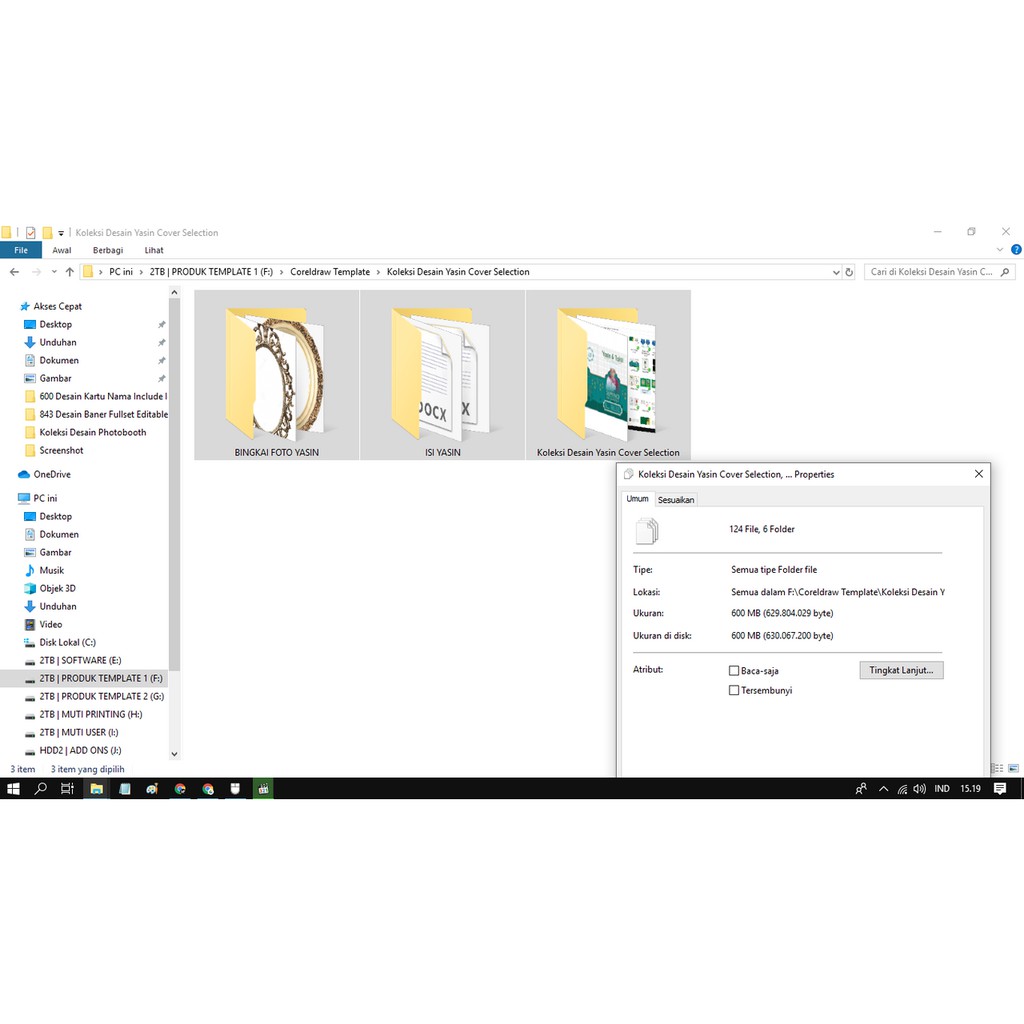Click the taskbar search magnifier icon

tap(41, 789)
